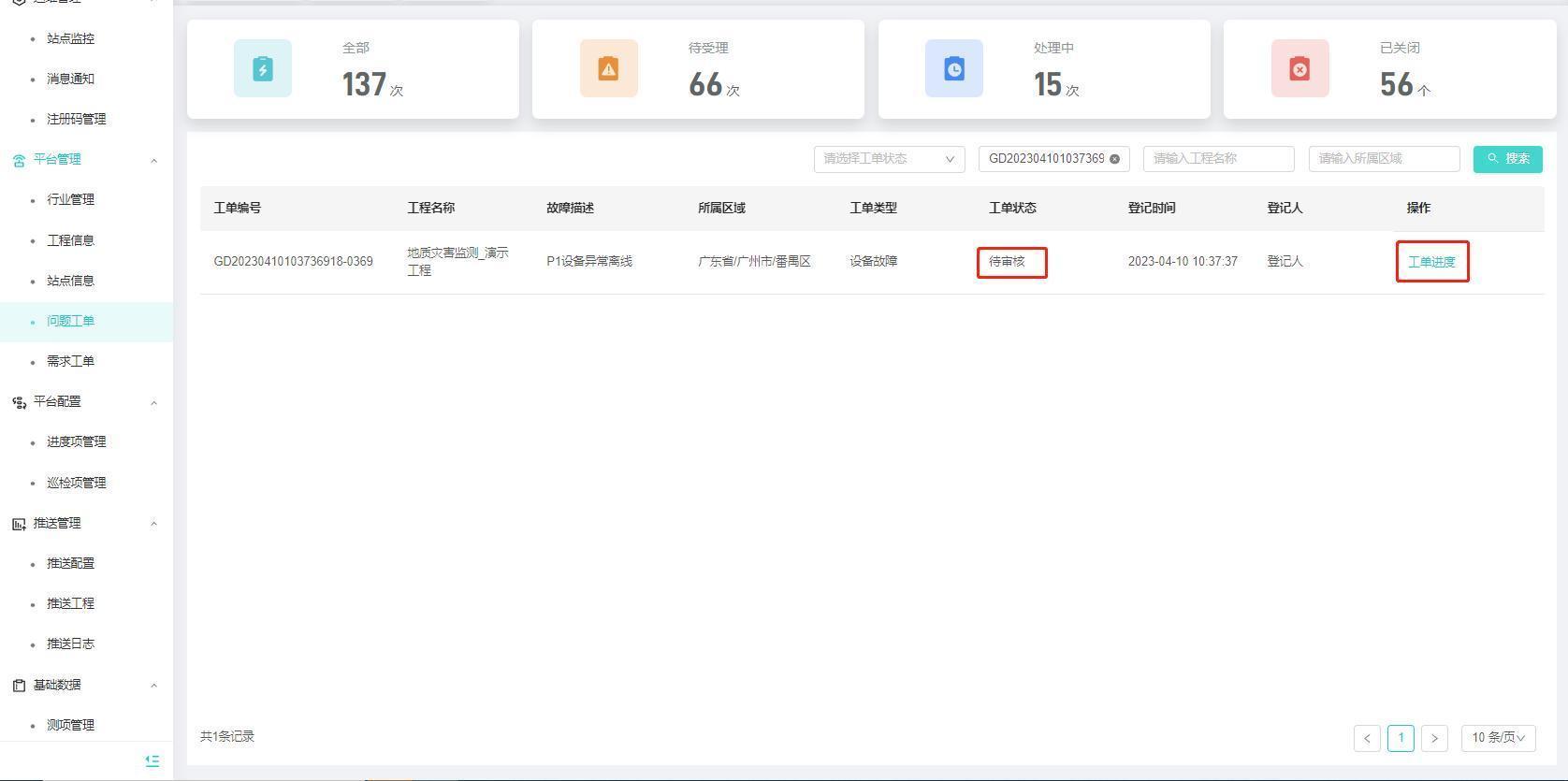Viewport: 1568px width, 781px height.
Task: Open 需求工单 in the sidebar
Action: 70,361
